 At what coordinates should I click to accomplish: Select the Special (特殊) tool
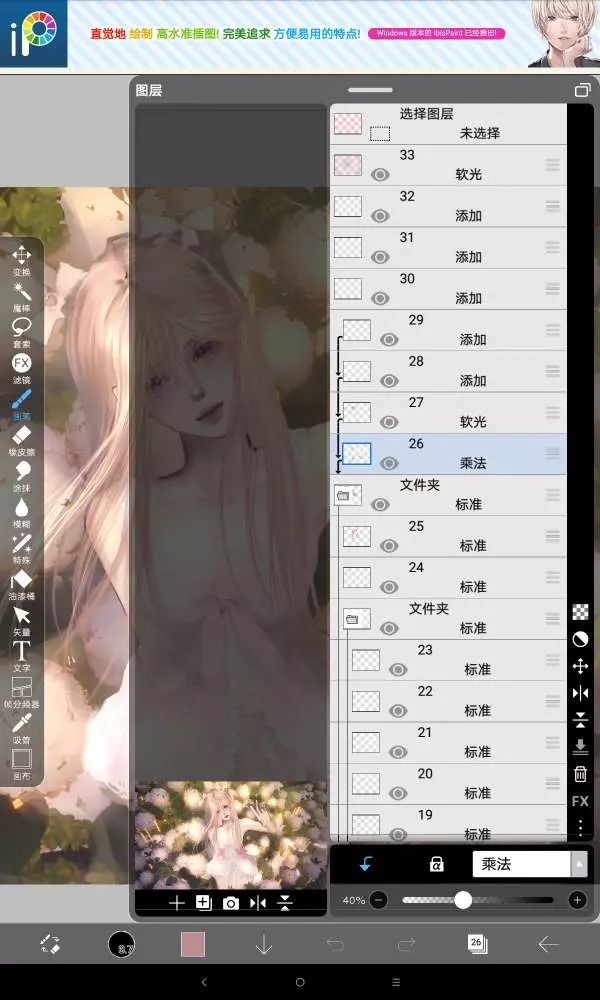coord(22,548)
